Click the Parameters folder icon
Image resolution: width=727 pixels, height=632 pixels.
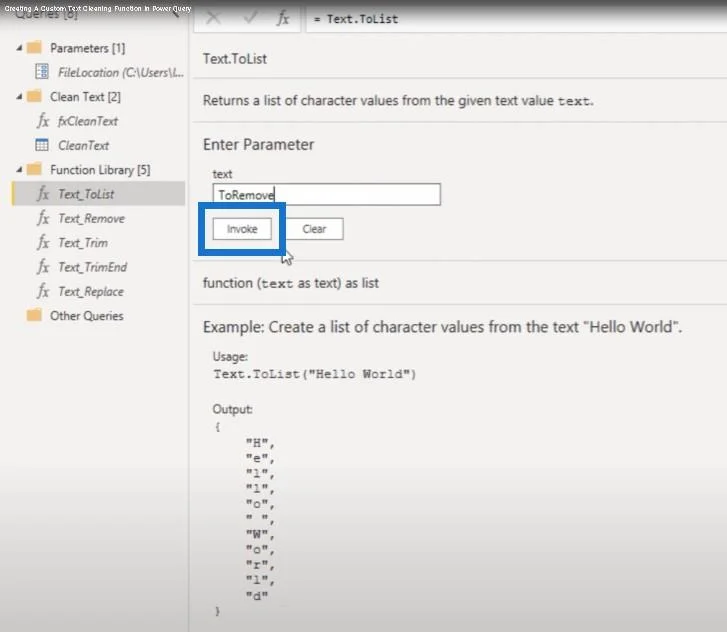(34, 48)
